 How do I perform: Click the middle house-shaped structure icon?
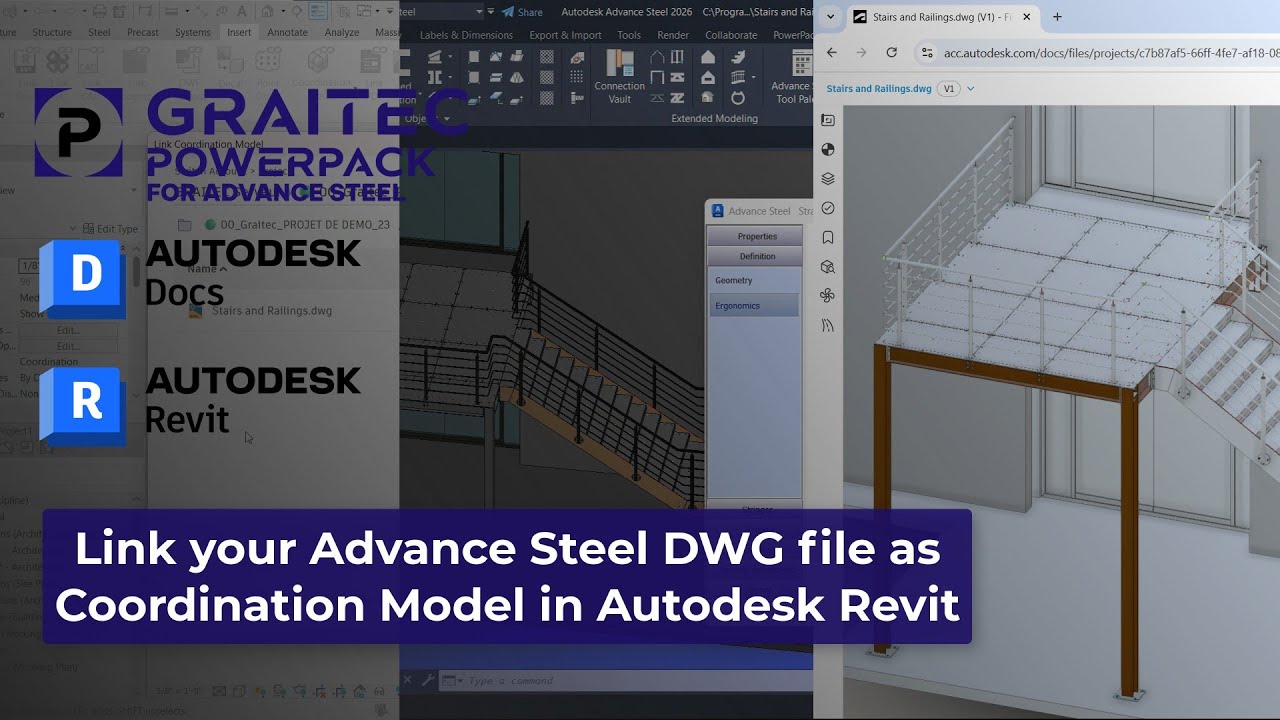(708, 77)
